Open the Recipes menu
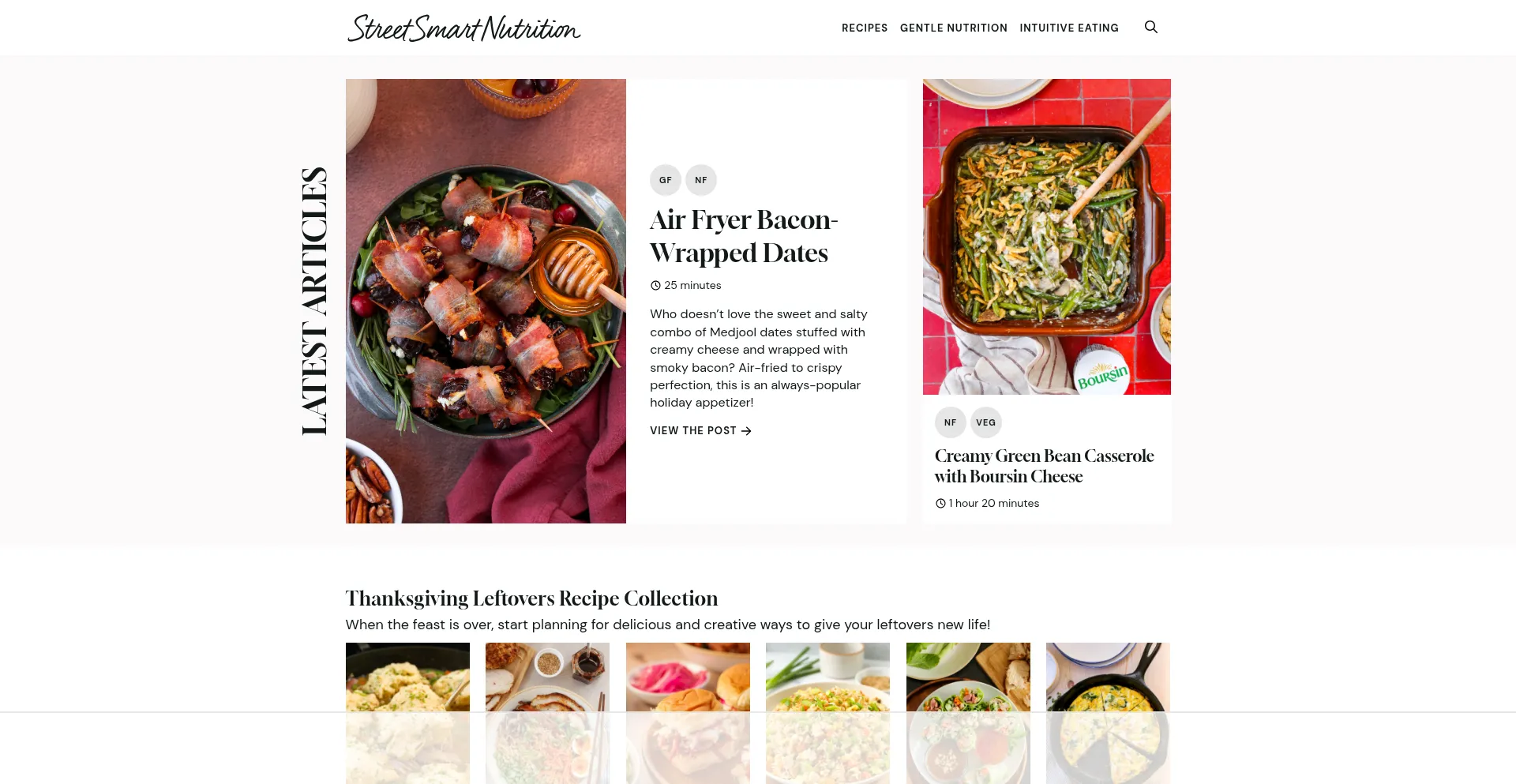 point(865,28)
